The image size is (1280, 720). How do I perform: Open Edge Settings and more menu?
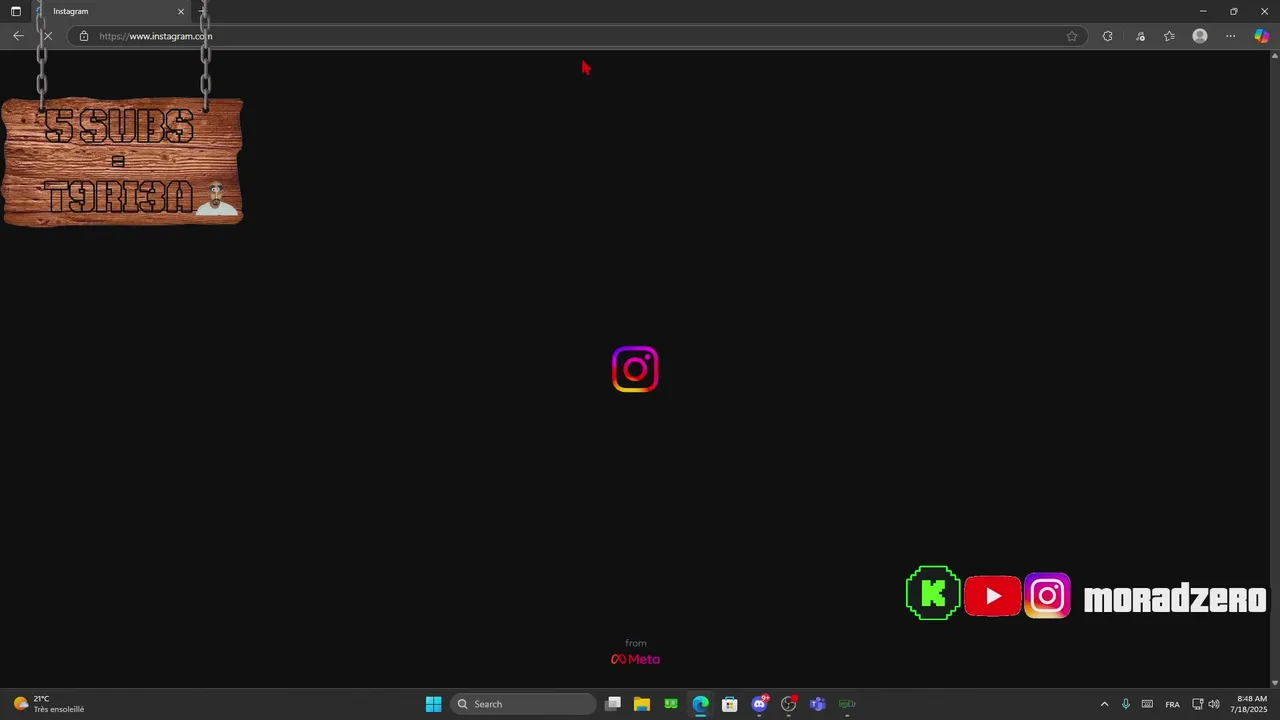1231,36
